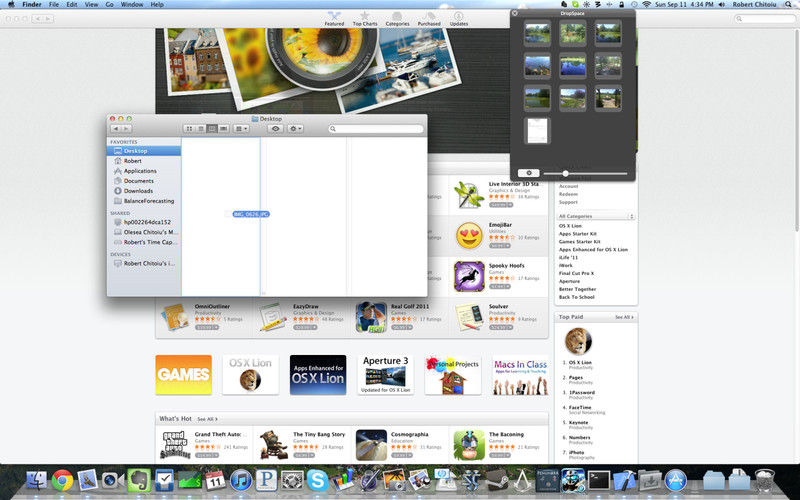Viewport: 800px width, 500px height.
Task: Open The Tiny Bang Story app icon
Action: [x=272, y=444]
